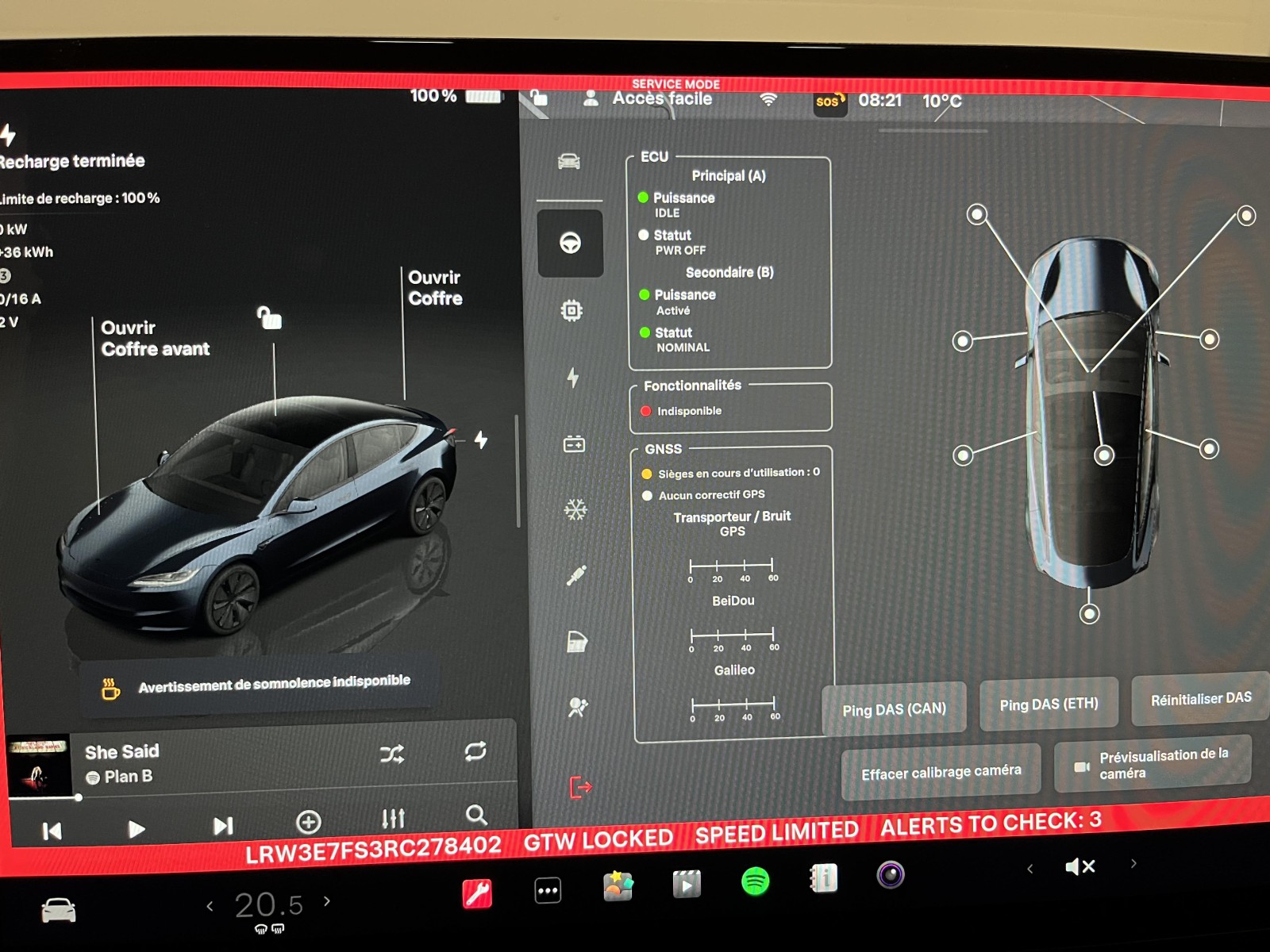The width and height of the screenshot is (1270, 952).
Task: Click the Indisponible status under Fonctionnalités
Action: (x=689, y=411)
